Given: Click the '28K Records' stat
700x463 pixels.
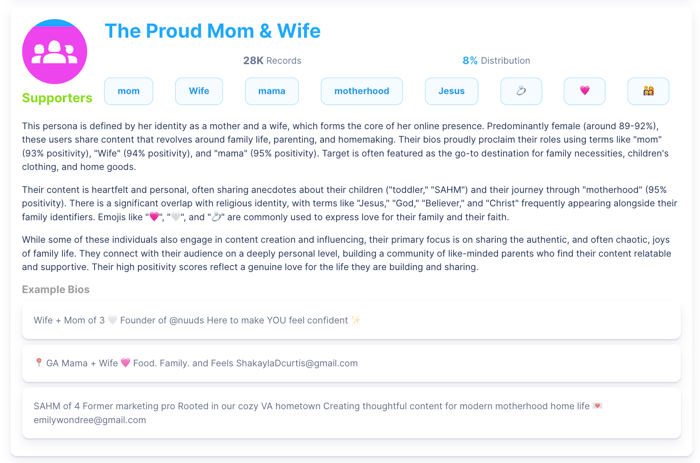Looking at the screenshot, I should (x=272, y=61).
